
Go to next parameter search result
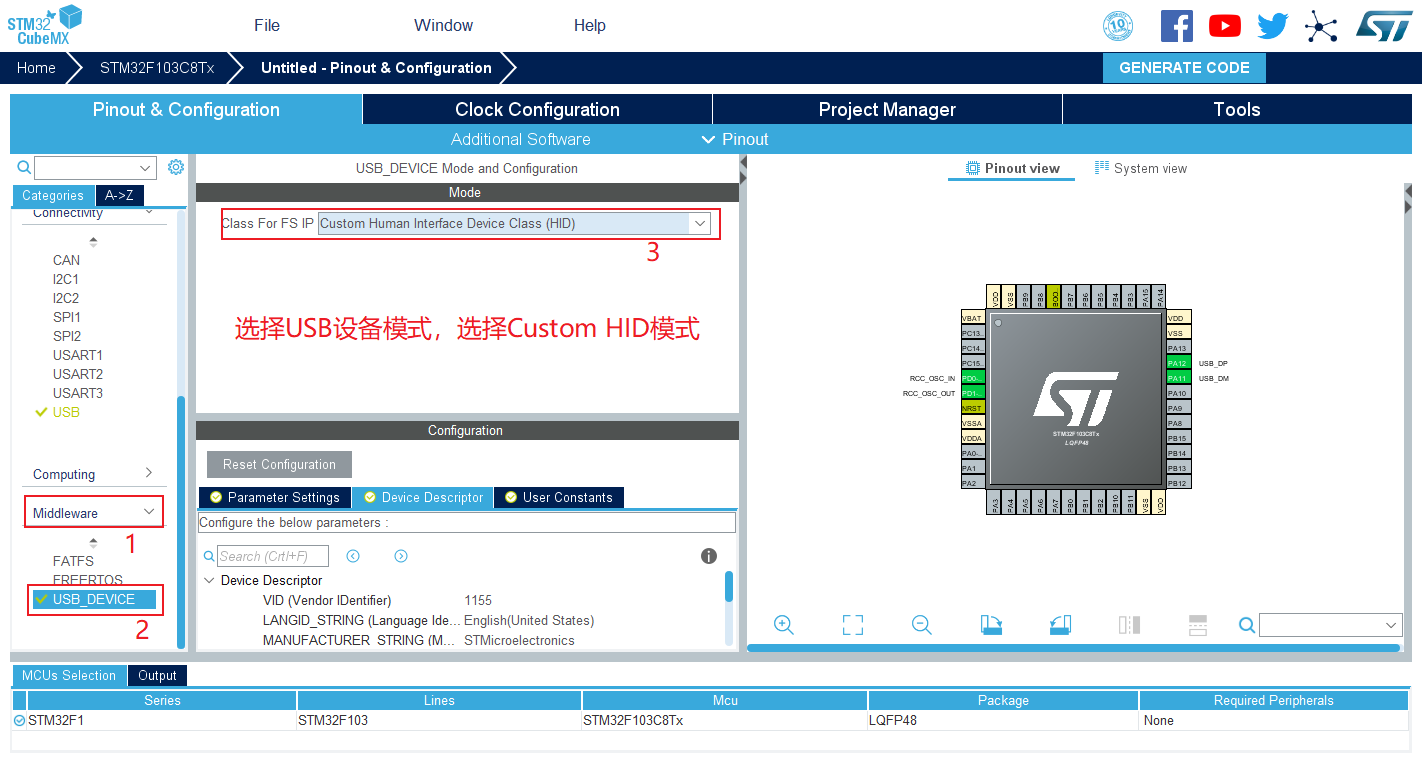[x=401, y=556]
